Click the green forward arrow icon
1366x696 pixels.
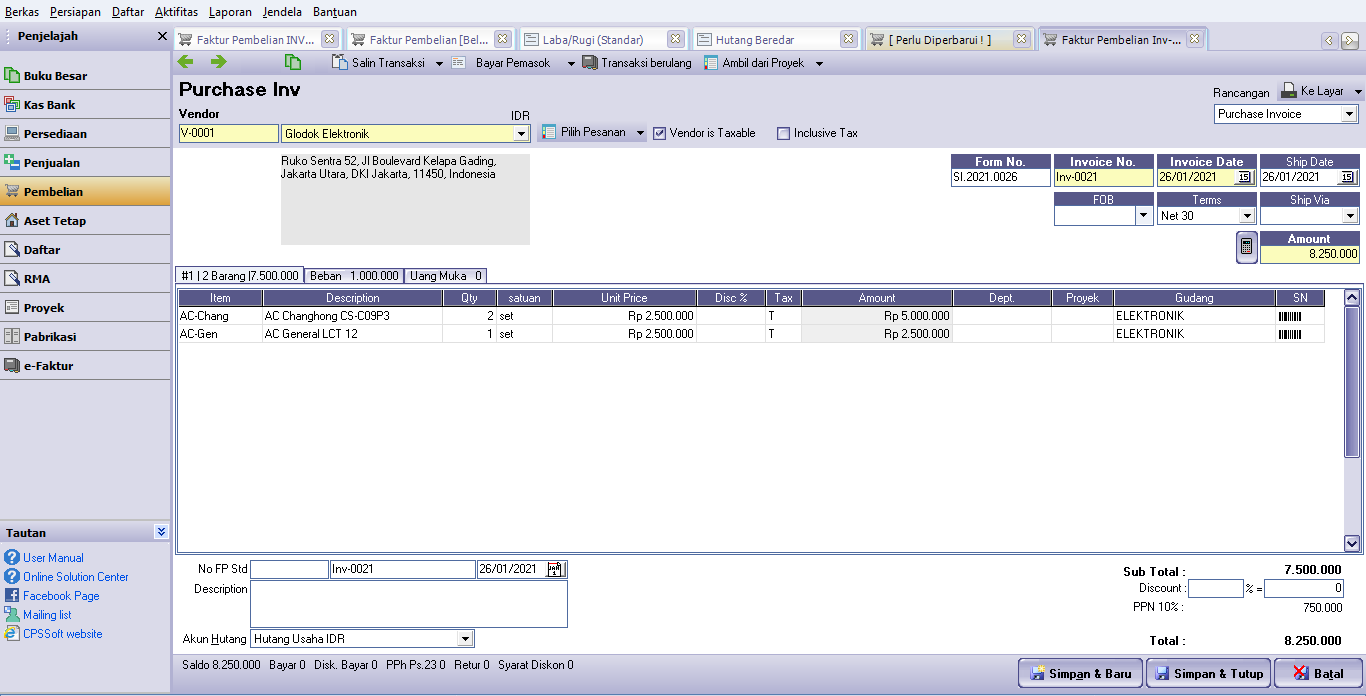[x=218, y=62]
